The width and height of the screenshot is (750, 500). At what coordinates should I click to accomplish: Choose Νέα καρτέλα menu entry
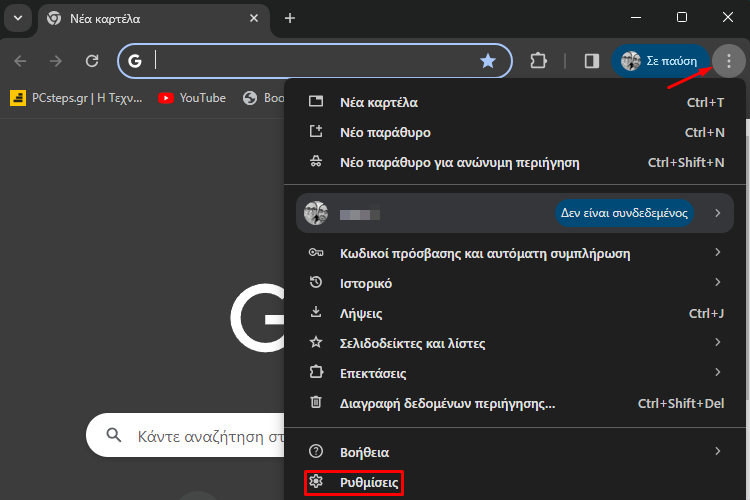tap(515, 102)
